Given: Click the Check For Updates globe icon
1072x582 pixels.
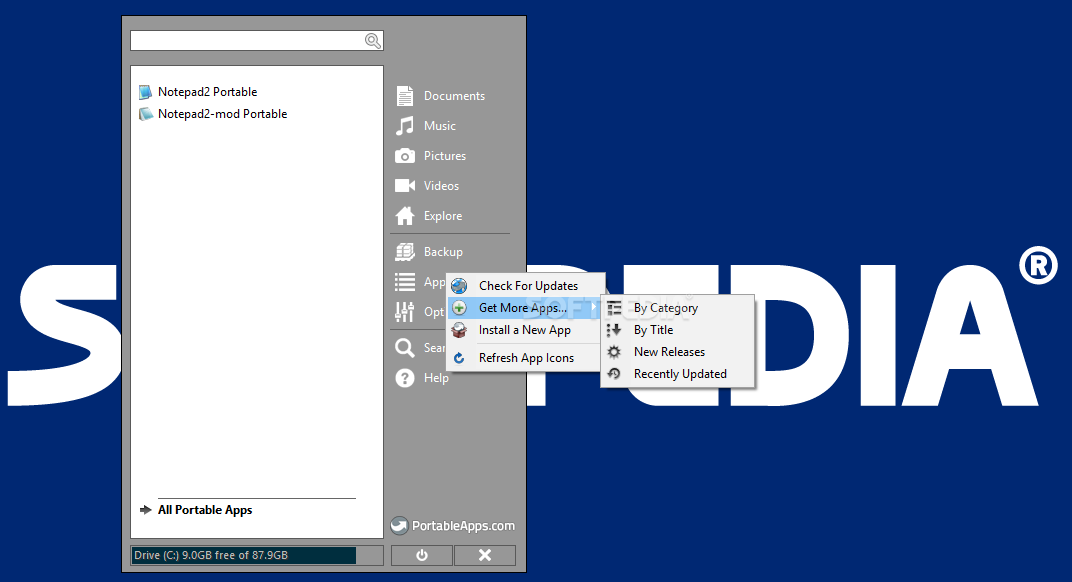Looking at the screenshot, I should [x=459, y=285].
